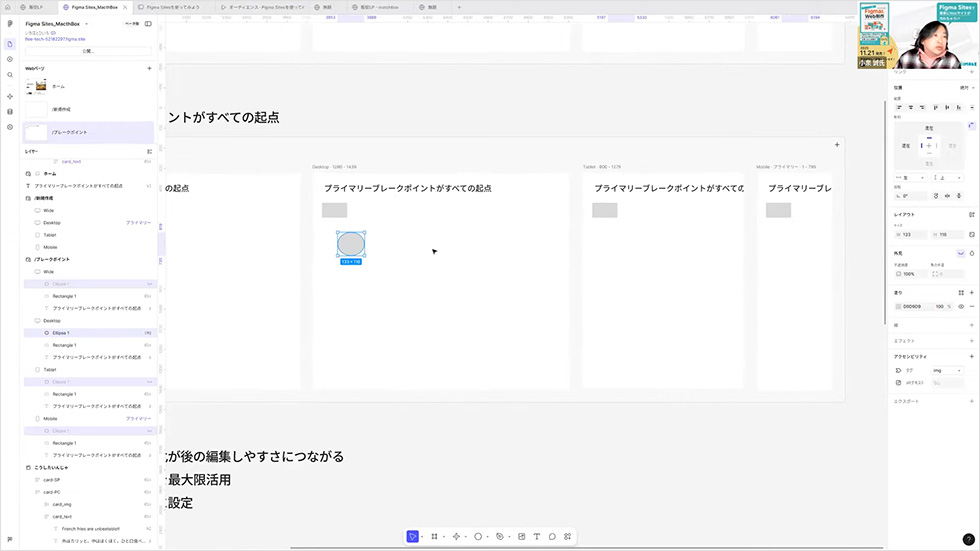Remove the fill with minus icon
This screenshot has height=551, width=980.
coord(972,306)
